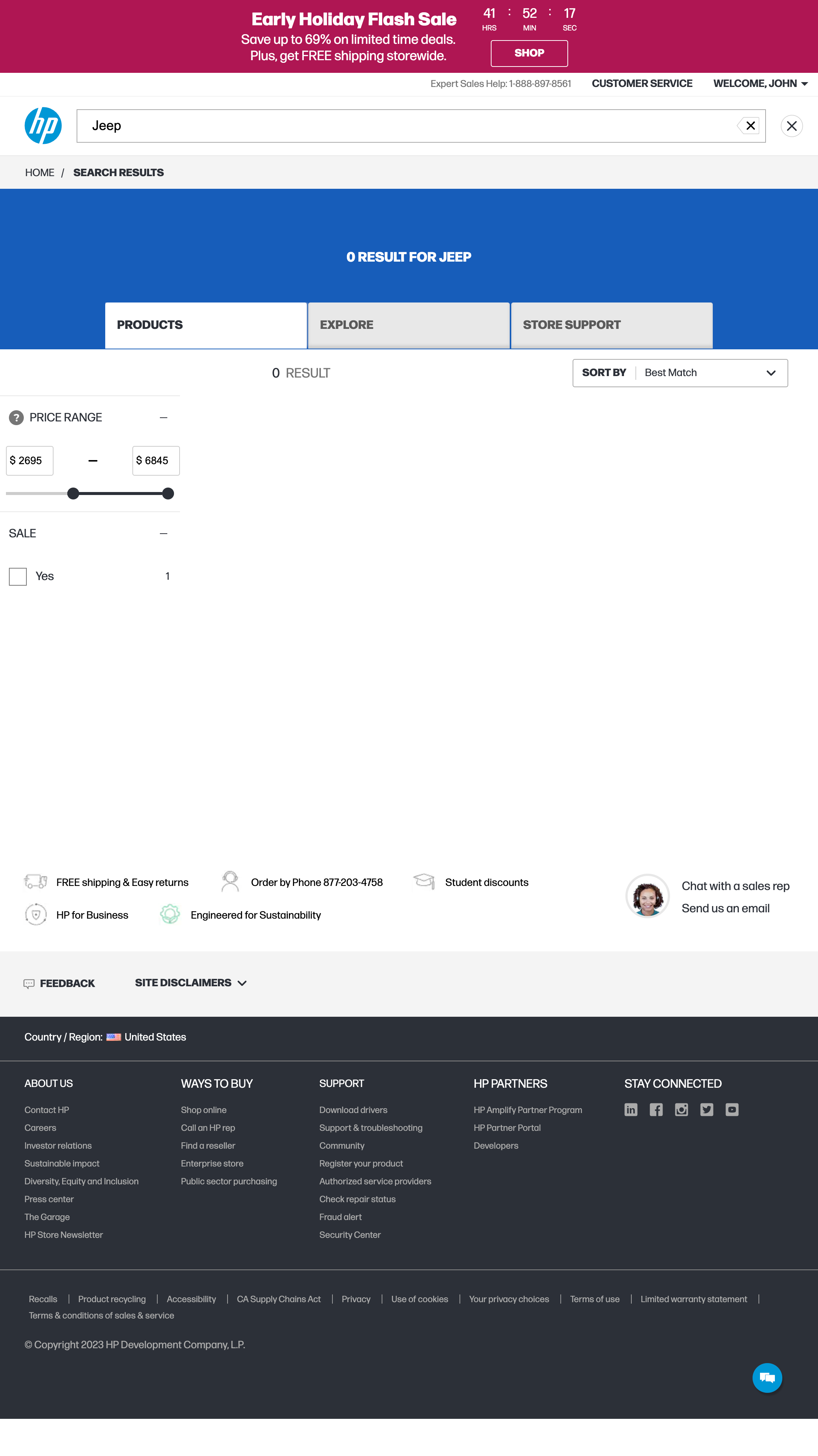Collapse the Price Range filter section
818x1456 pixels.
(x=164, y=417)
